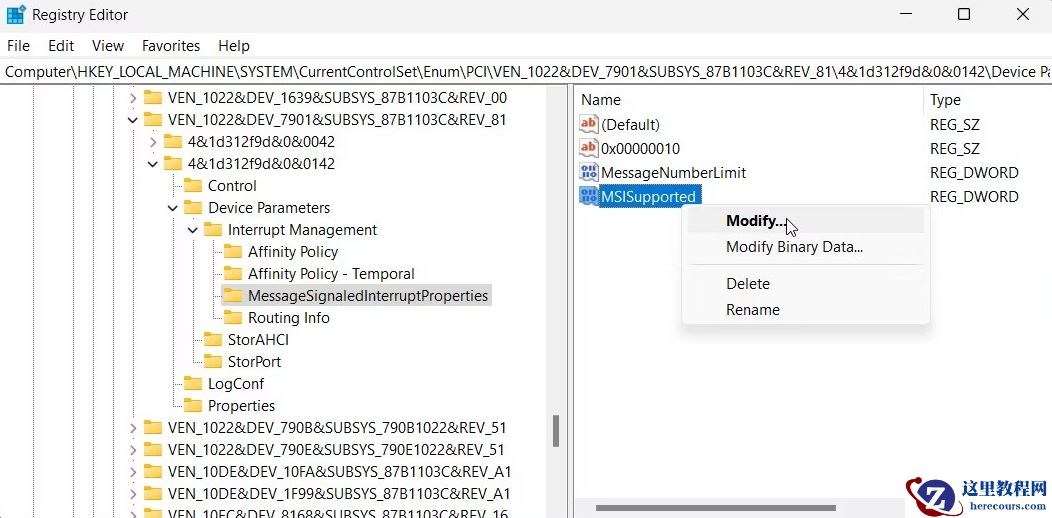Select the MessageNumberLimit value name

(674, 172)
